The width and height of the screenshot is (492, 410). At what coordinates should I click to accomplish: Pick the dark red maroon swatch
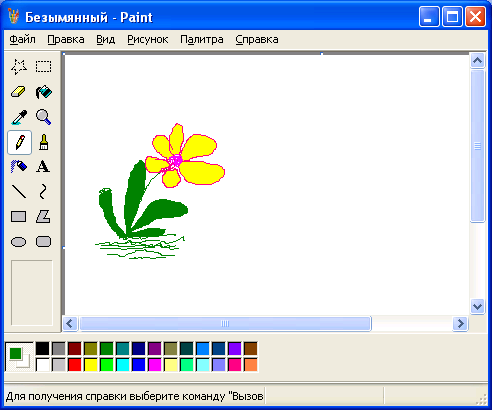[75, 349]
